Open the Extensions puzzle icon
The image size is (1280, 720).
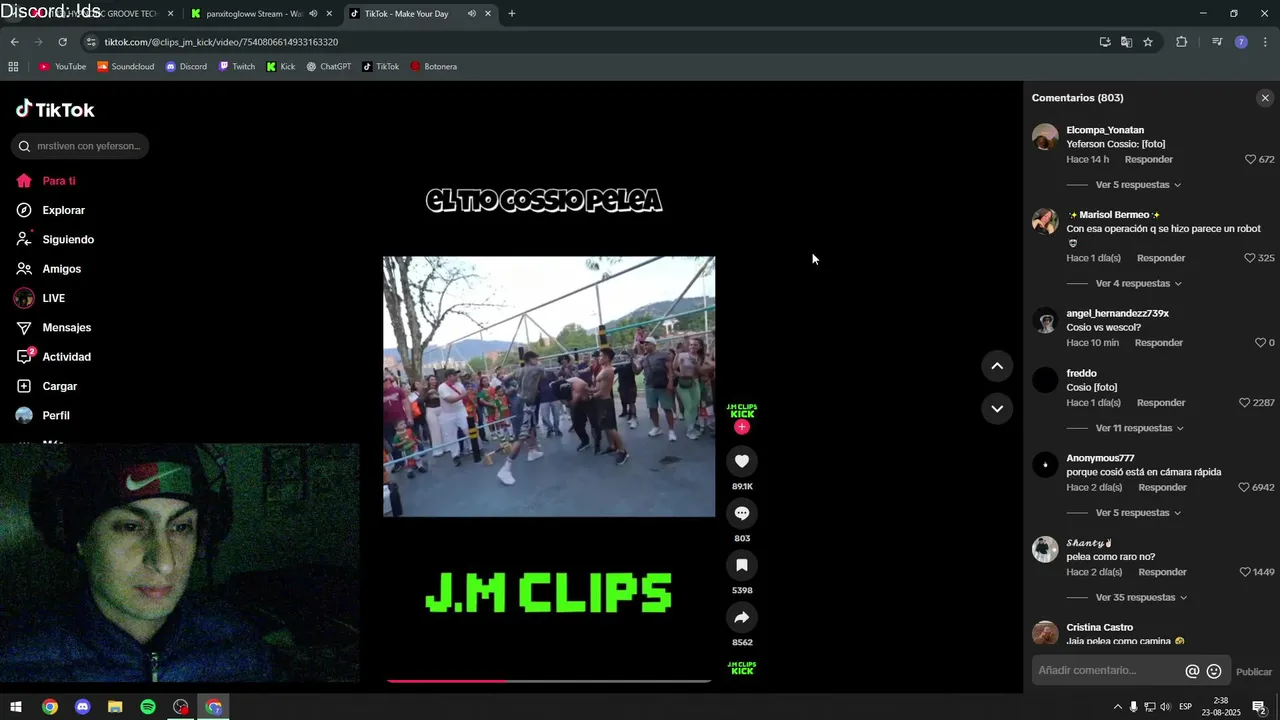[x=1181, y=42]
